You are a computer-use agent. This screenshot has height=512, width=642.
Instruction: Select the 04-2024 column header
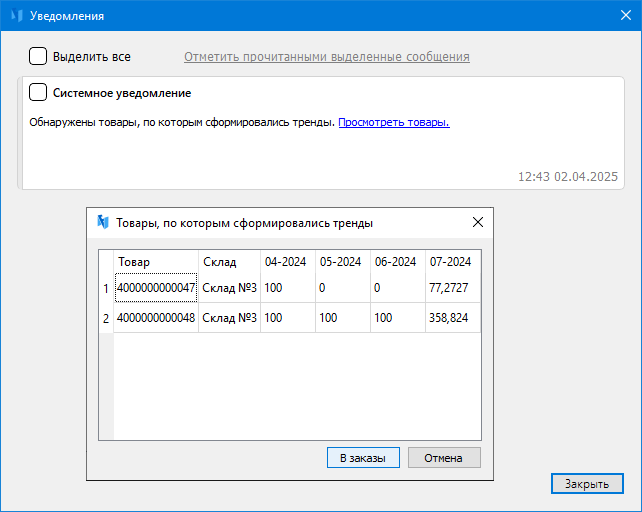coord(285,262)
